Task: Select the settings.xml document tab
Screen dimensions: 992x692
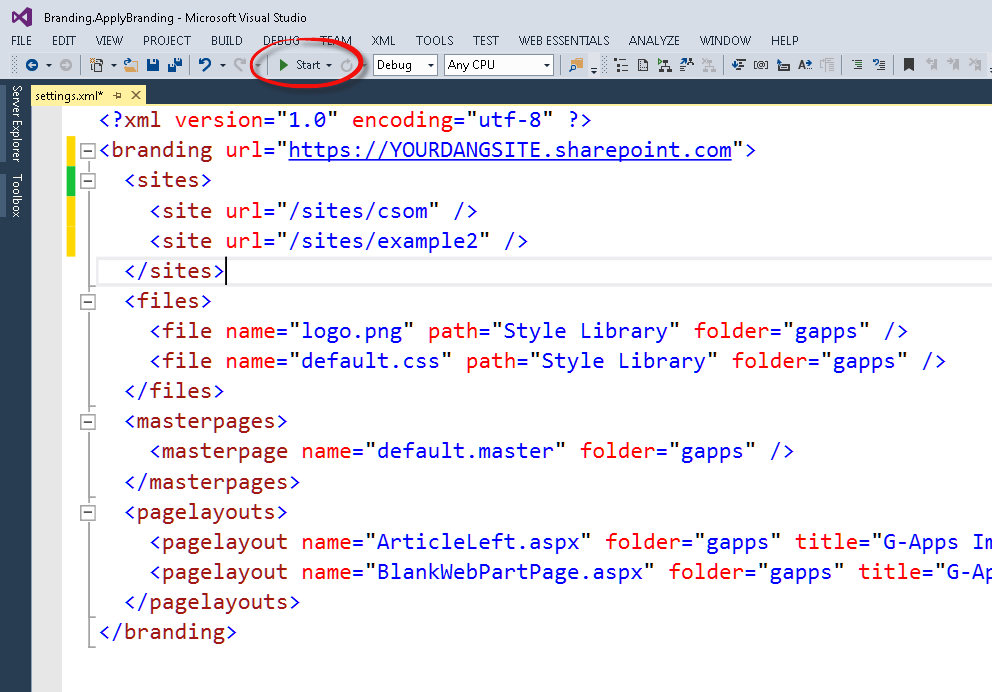Action: 70,96
